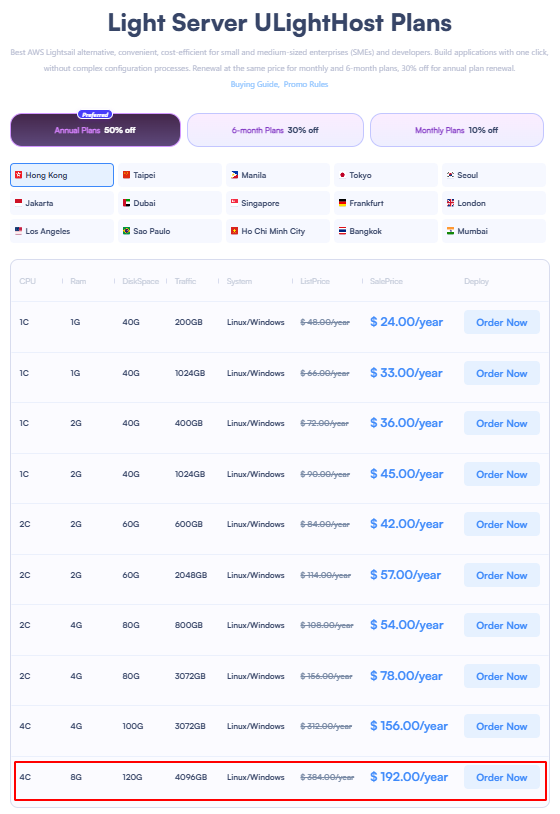Order the $42.00/year plan
This screenshot has height=814, width=560.
coord(502,524)
